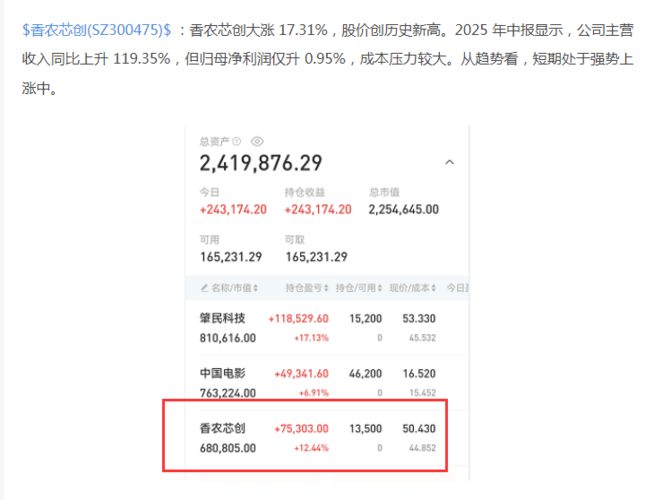Viewport: 645px width, 500px height.
Task: Click the 今日 label in account summary
Action: pos(209,192)
